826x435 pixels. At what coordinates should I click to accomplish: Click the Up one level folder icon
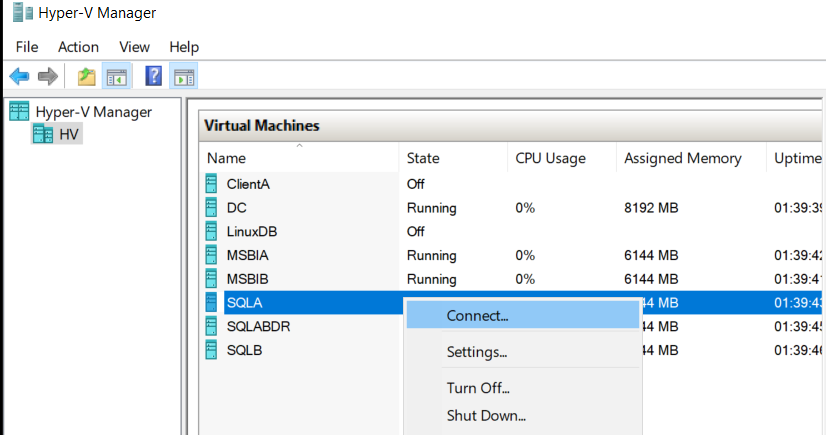coord(87,77)
